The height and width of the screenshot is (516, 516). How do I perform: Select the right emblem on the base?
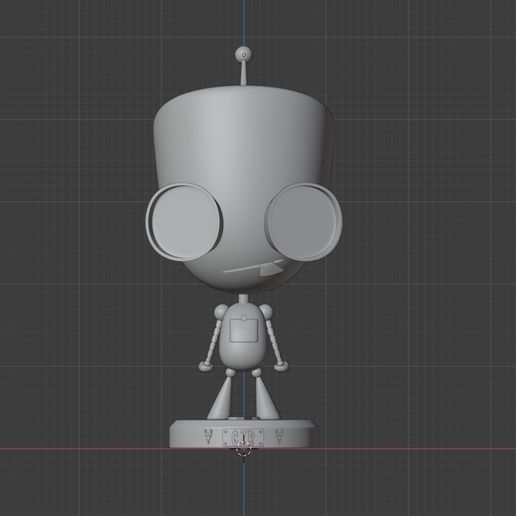[x=279, y=436]
